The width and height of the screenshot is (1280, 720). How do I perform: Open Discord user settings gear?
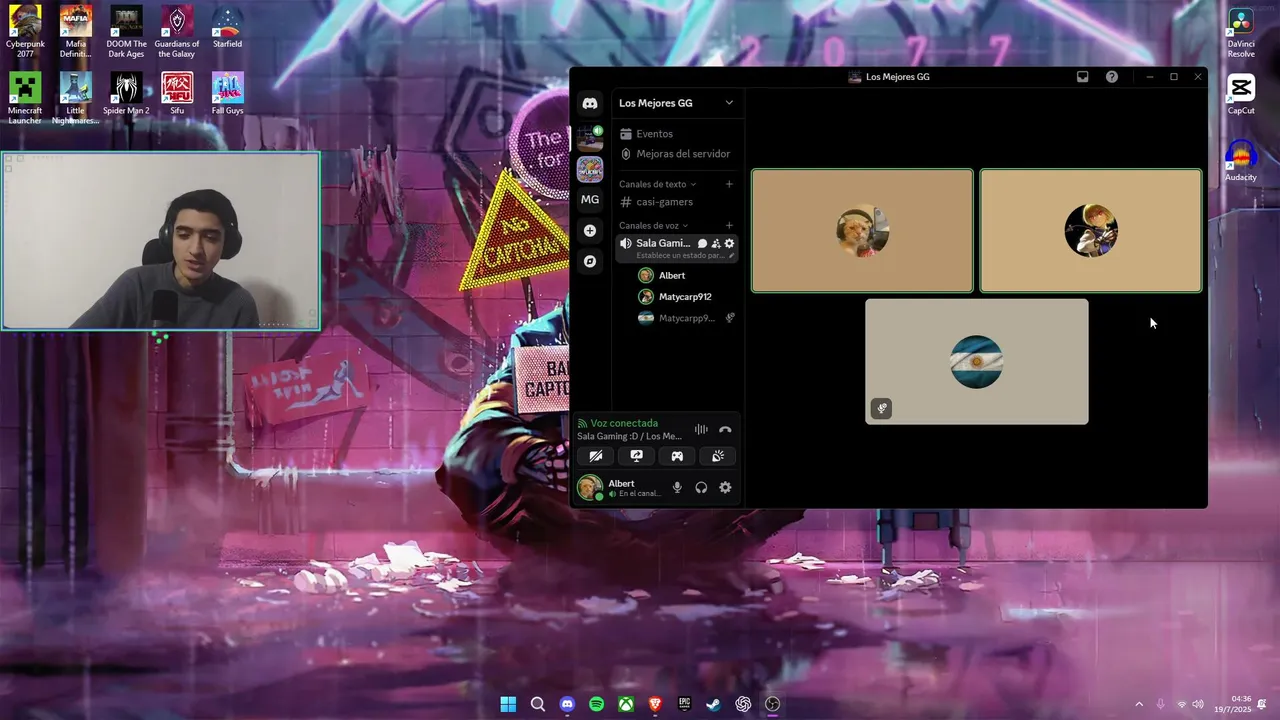tap(725, 488)
